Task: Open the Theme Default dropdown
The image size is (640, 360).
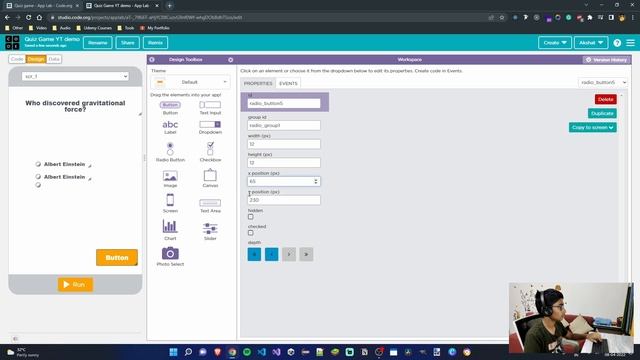Action: (190, 82)
